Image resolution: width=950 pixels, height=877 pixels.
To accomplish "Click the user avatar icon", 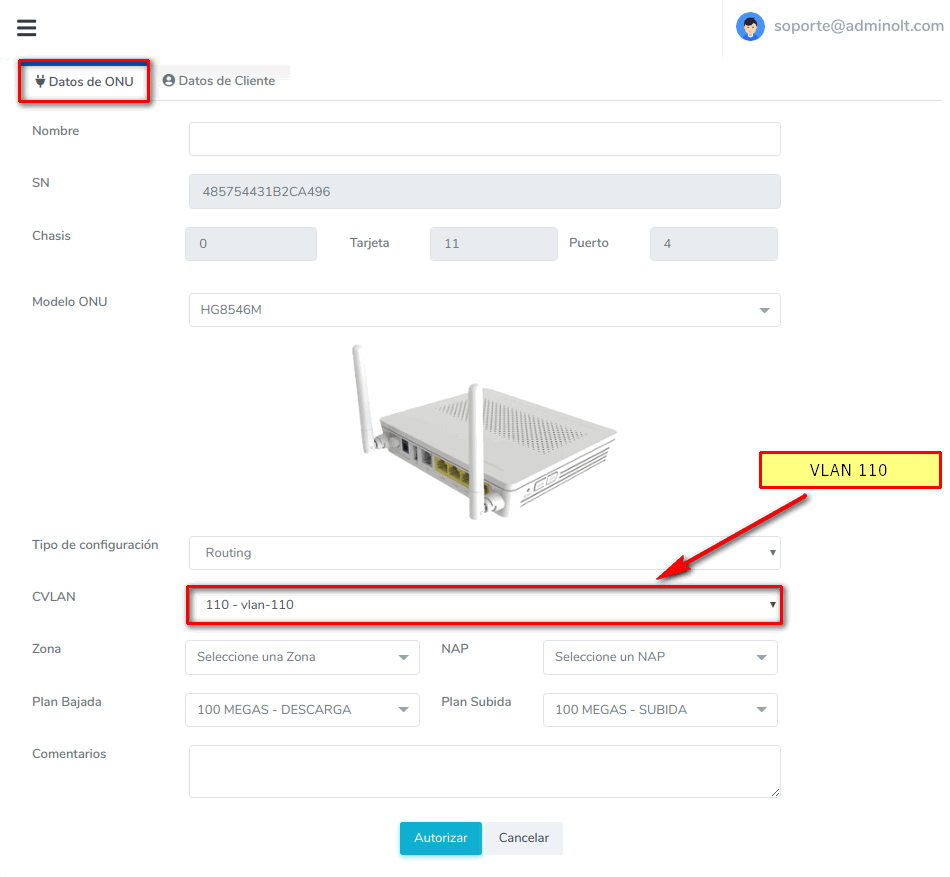I will click(750, 27).
